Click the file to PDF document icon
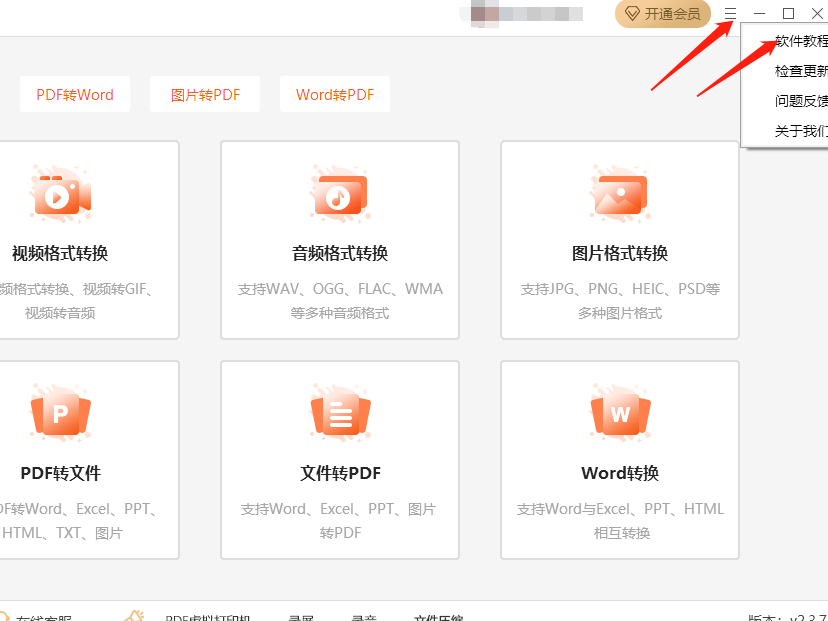This screenshot has height=621, width=828. point(340,413)
